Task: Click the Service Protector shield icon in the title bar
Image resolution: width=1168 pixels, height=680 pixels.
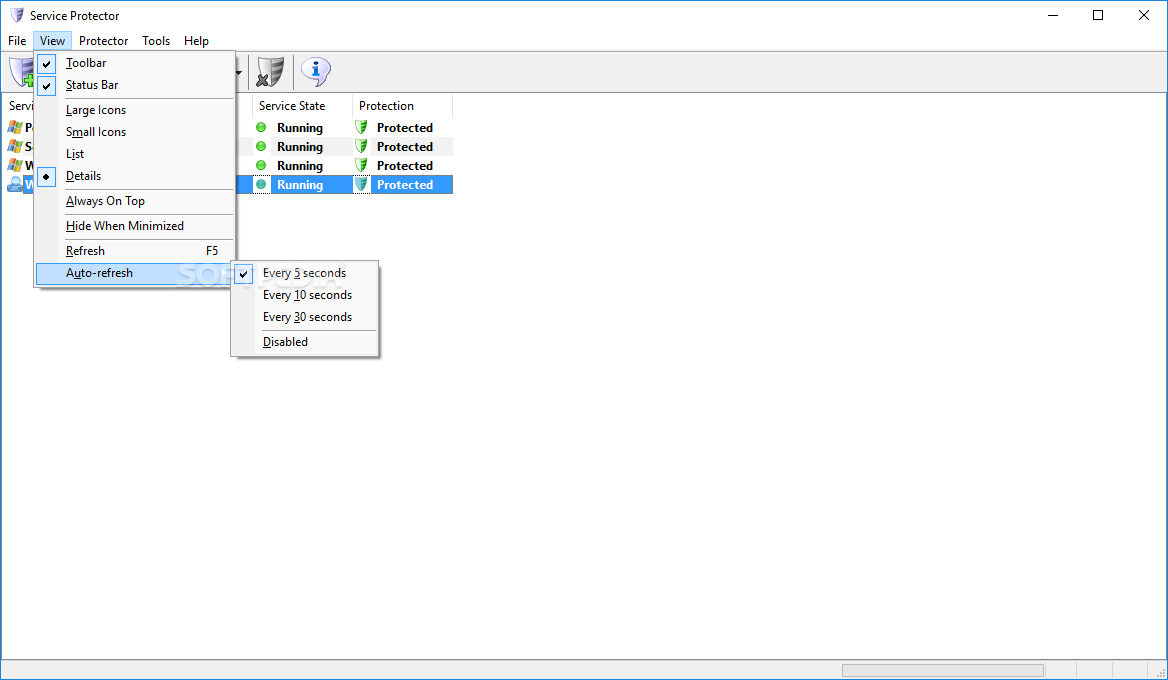Action: (x=16, y=15)
